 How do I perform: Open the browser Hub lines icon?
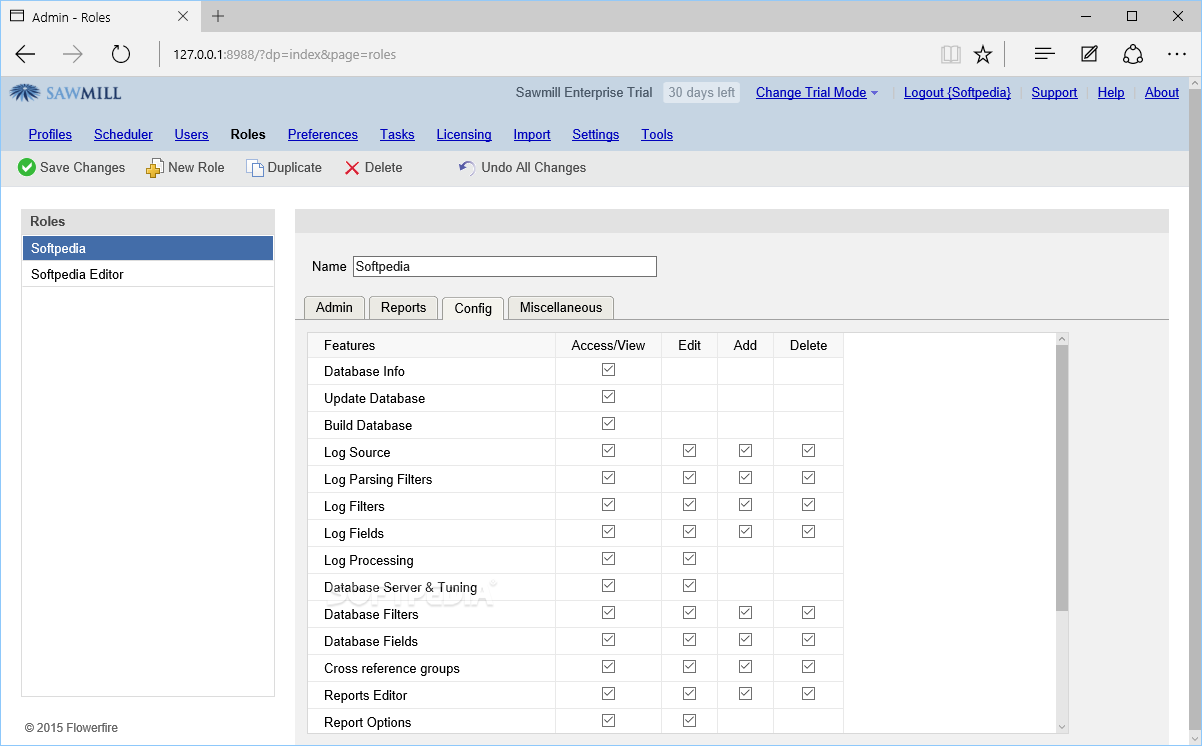click(x=1045, y=54)
